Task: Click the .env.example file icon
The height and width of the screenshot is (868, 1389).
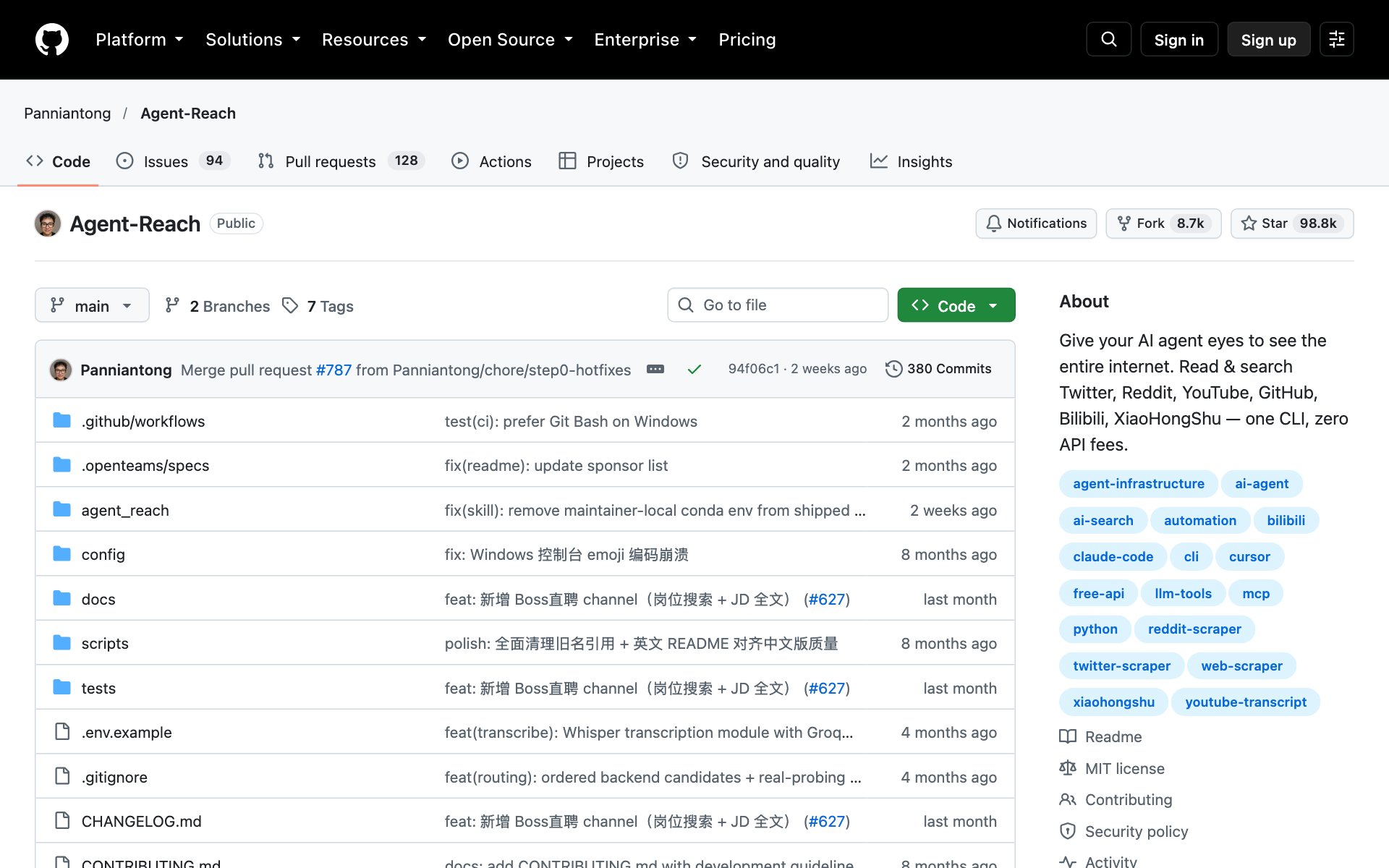Action: (62, 732)
